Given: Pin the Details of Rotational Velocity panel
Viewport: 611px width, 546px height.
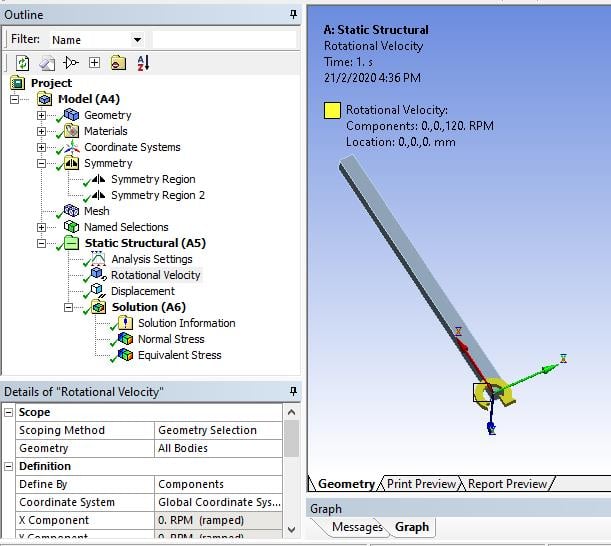Looking at the screenshot, I should tap(293, 391).
